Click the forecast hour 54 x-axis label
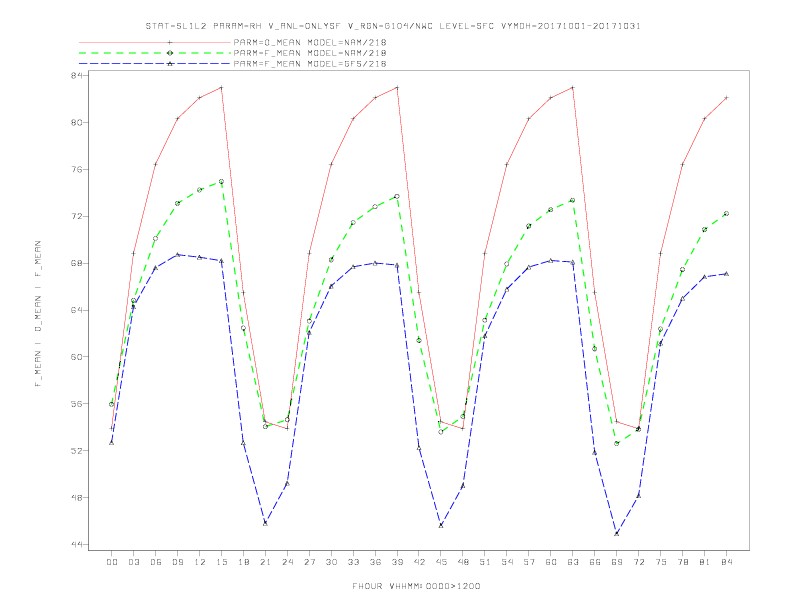Screen dimensions: 792x612 507,562
